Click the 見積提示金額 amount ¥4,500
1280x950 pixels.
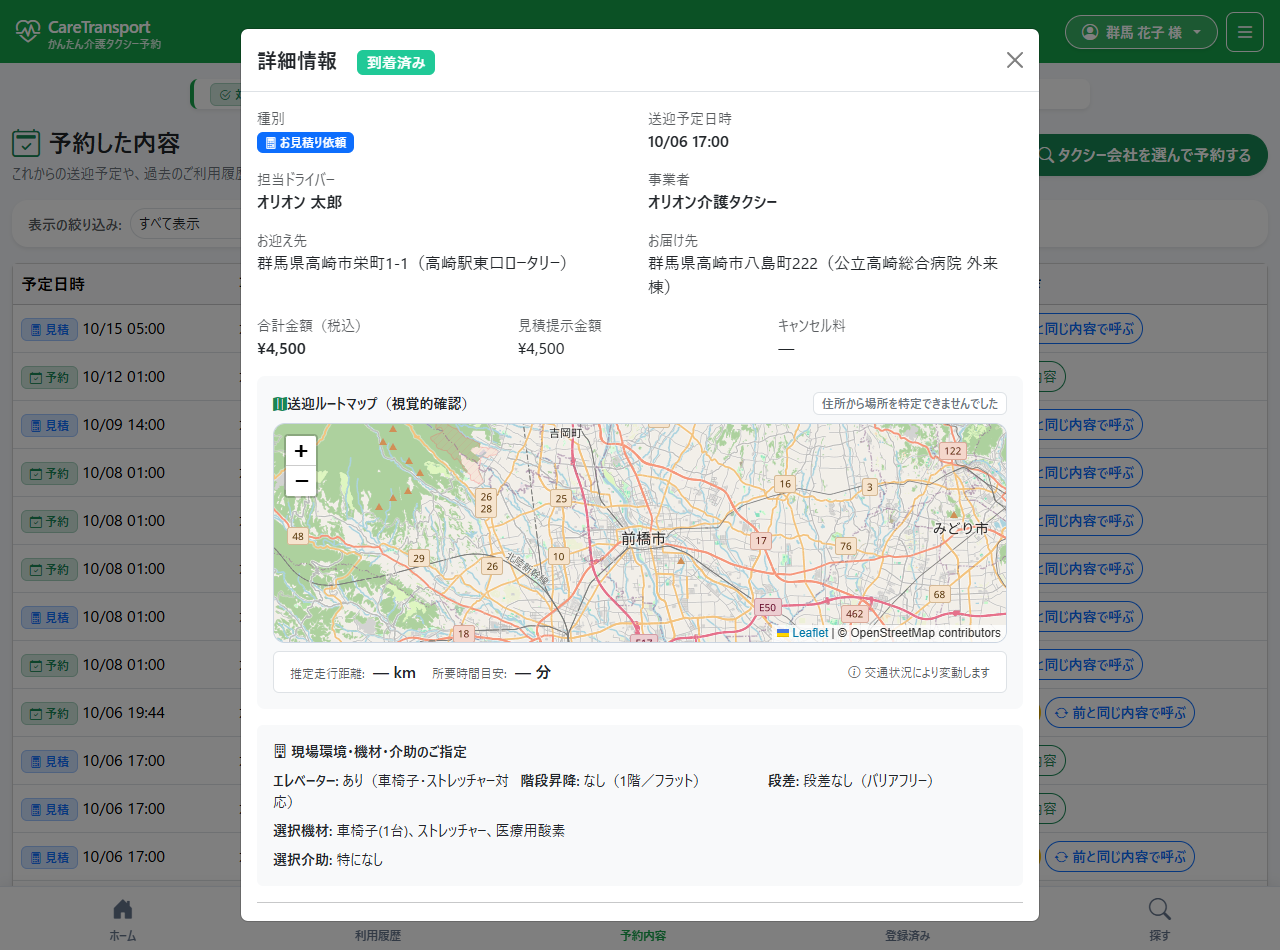[x=541, y=349]
